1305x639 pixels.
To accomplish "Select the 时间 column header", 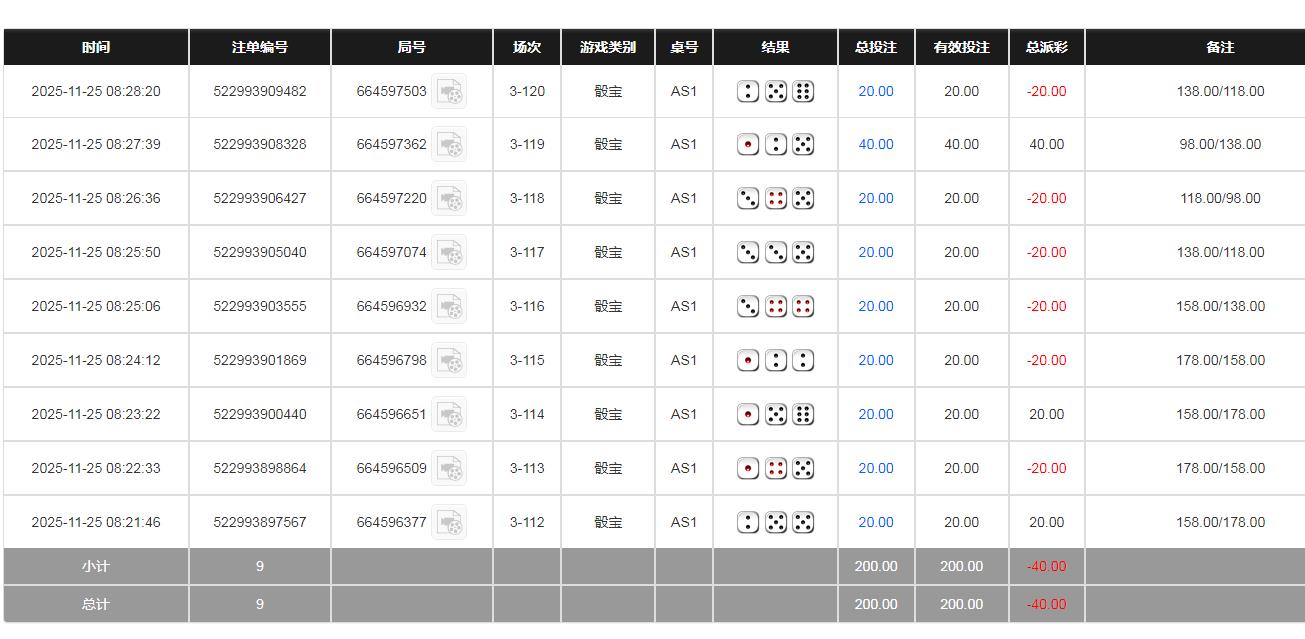I will click(x=96, y=47).
